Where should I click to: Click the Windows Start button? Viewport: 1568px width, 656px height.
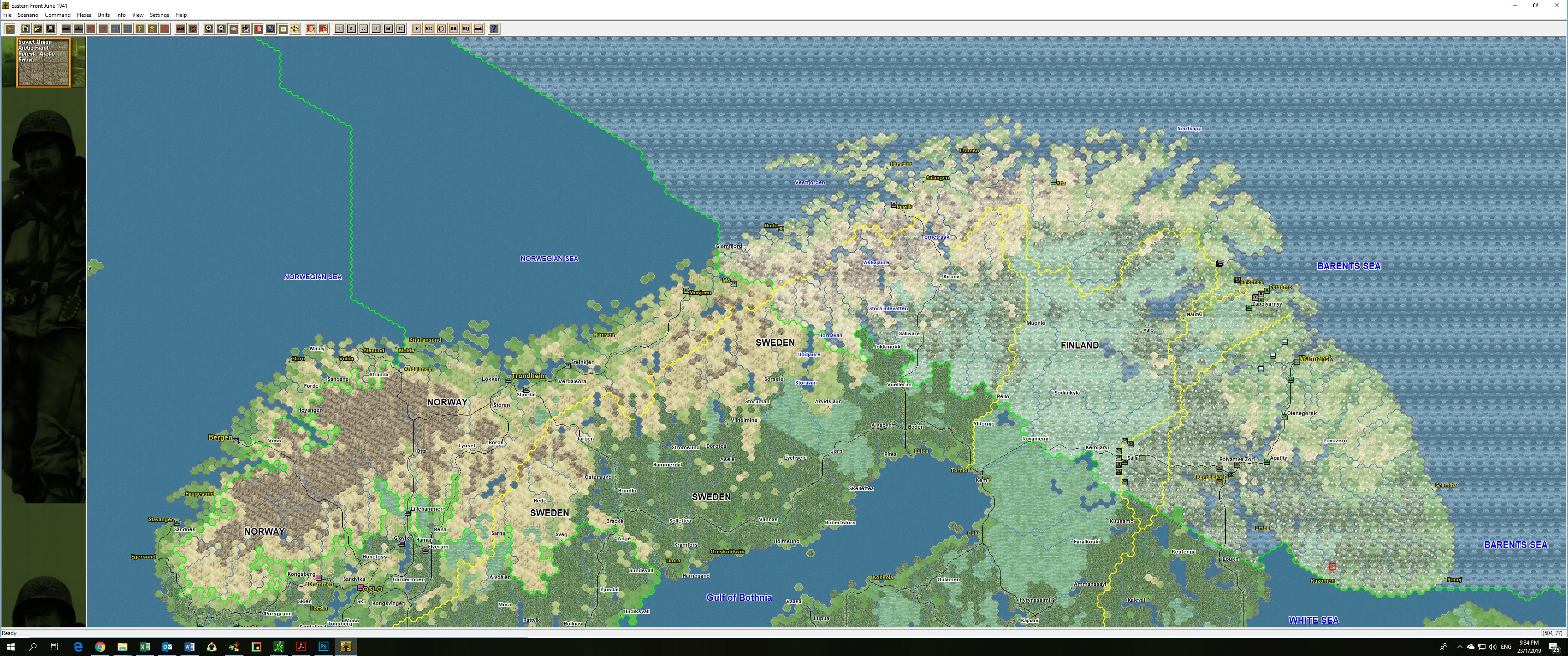point(10,647)
